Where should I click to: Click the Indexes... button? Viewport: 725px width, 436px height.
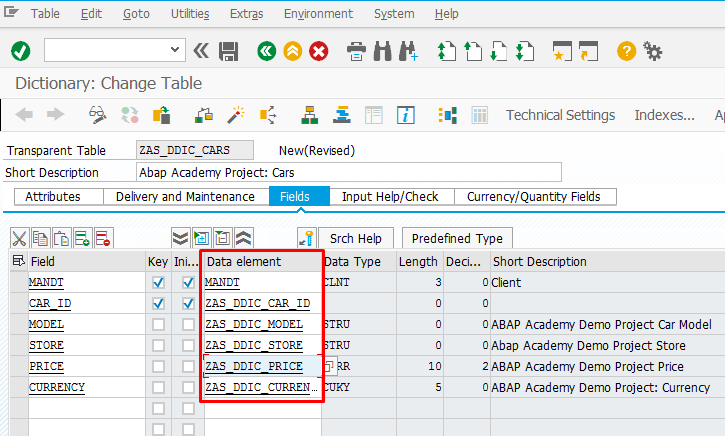tap(664, 115)
